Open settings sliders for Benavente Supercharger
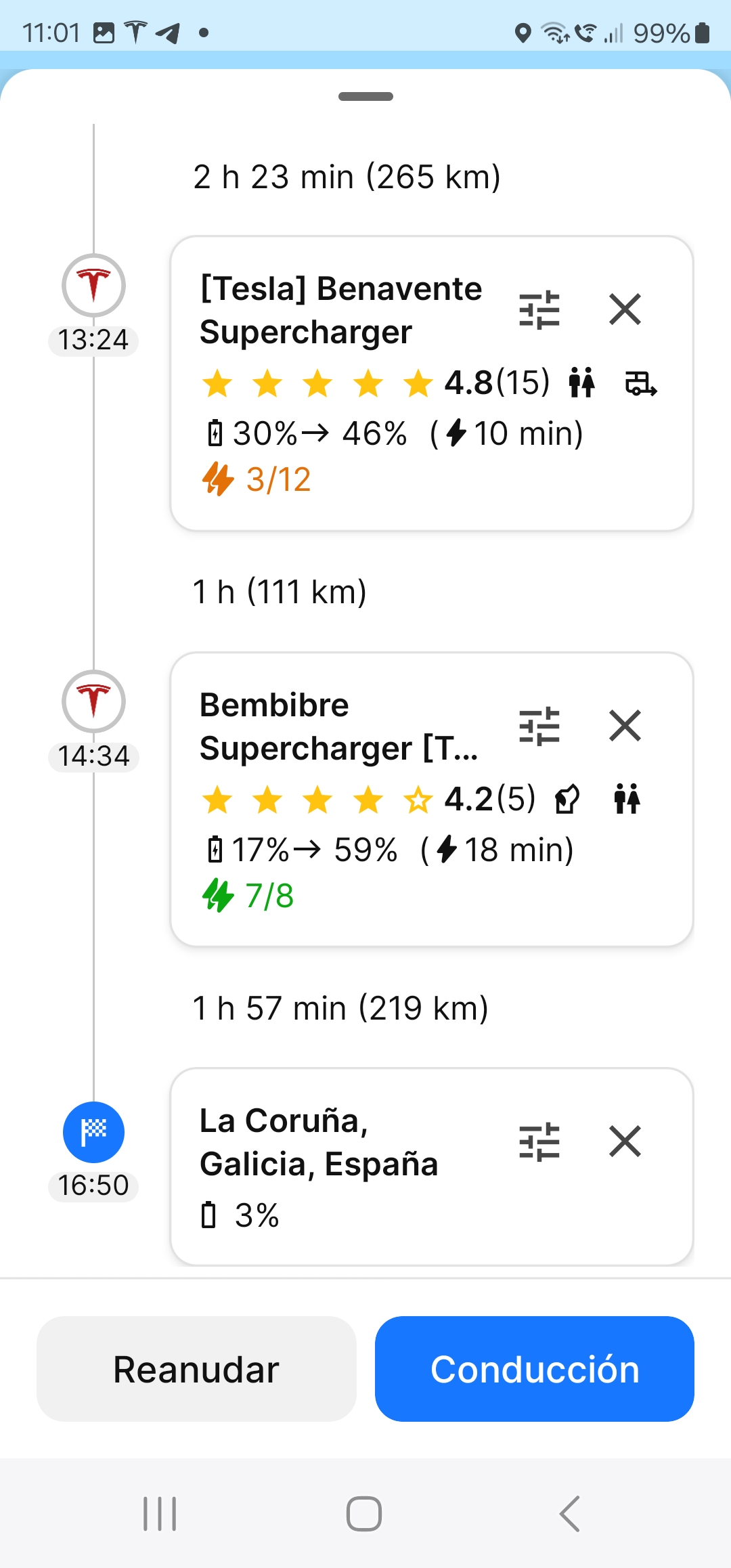Screen dimensions: 731x1568 tap(539, 310)
